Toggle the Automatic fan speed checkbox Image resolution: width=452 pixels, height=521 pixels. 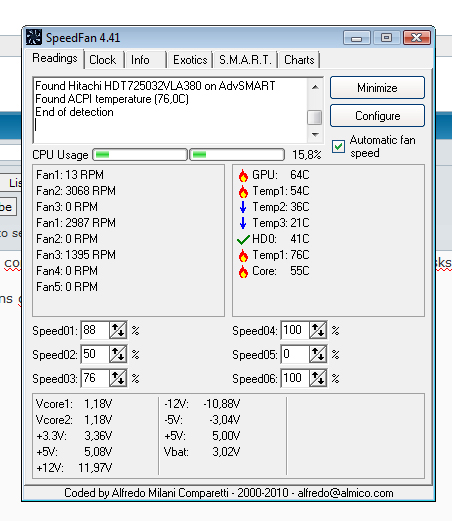[338, 146]
